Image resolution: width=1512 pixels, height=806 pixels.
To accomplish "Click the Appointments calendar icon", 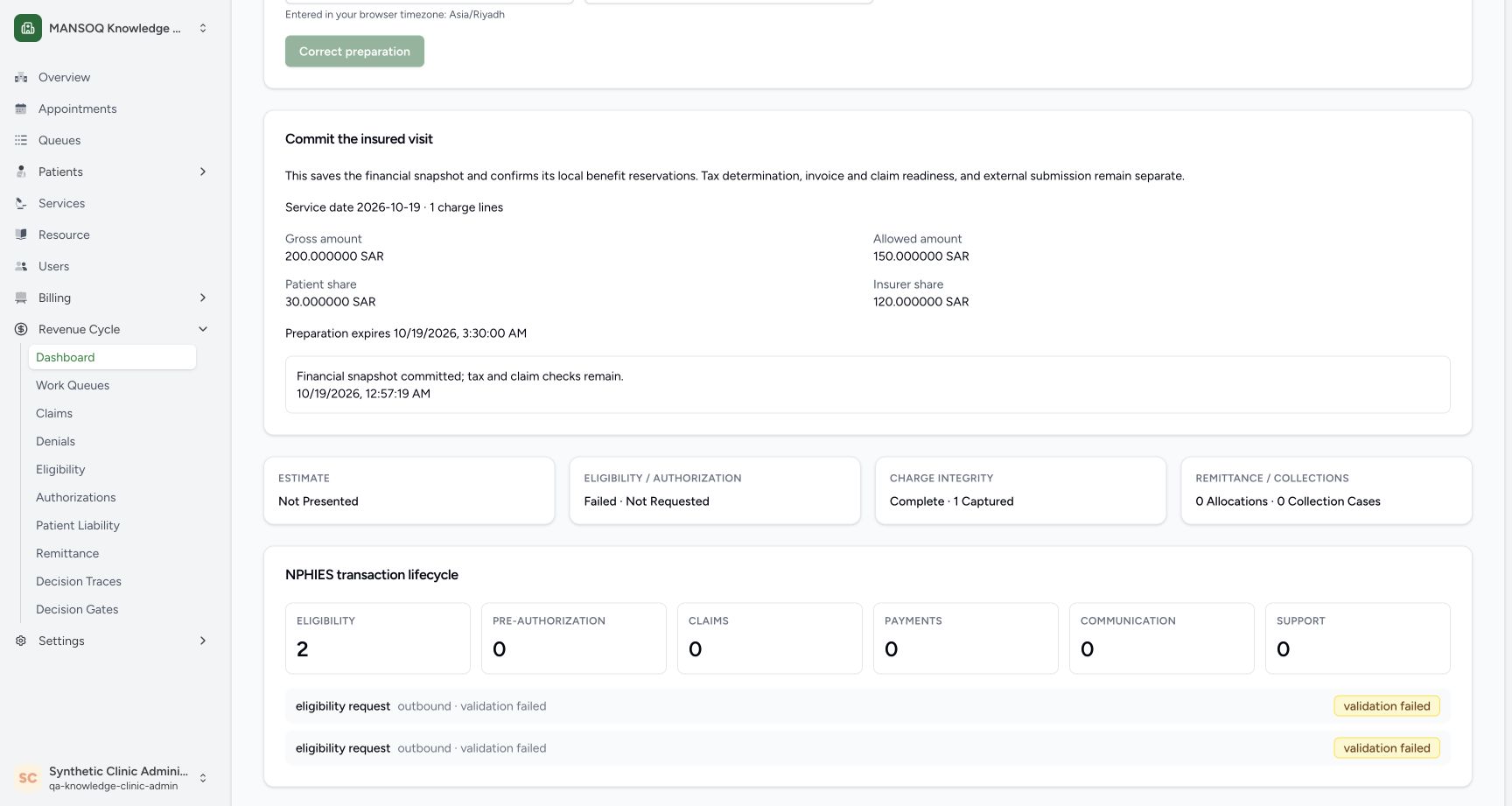I will click(21, 109).
